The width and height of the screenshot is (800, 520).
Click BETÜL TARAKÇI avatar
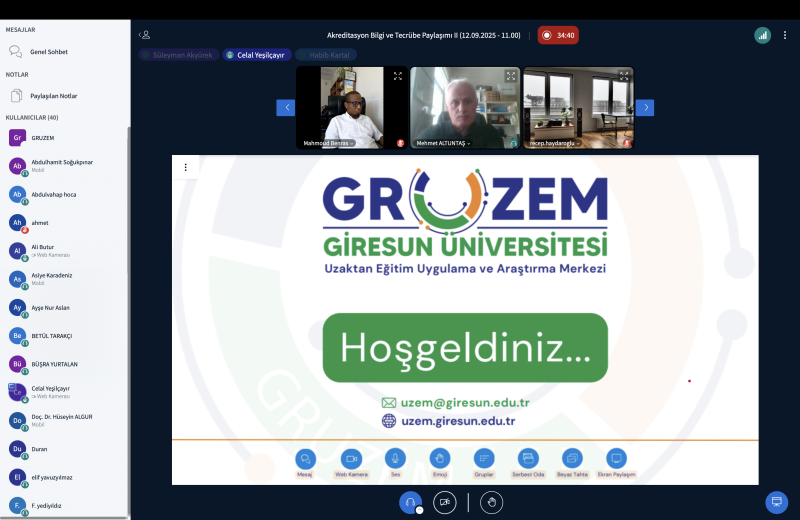17,336
